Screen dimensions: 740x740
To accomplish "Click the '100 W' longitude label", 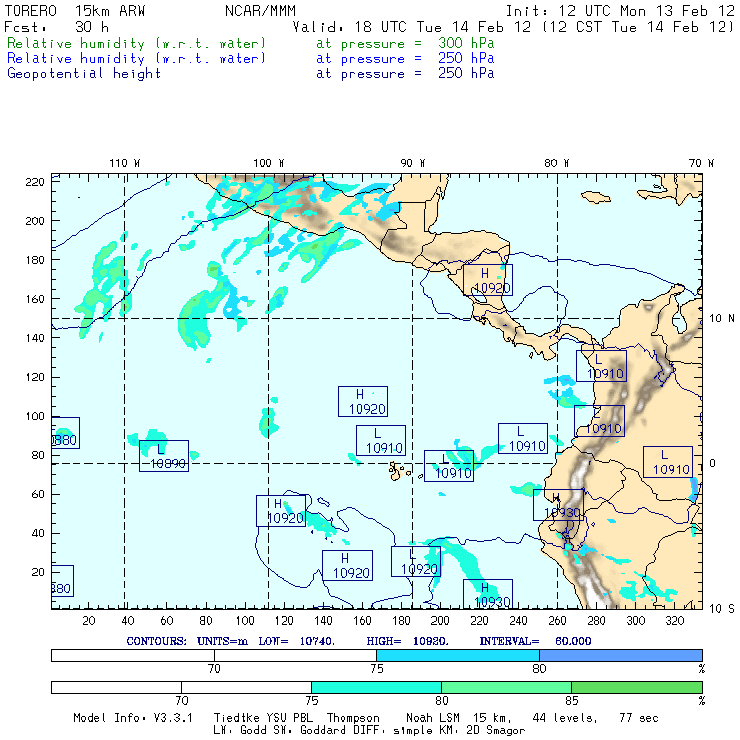I will click(269, 163).
